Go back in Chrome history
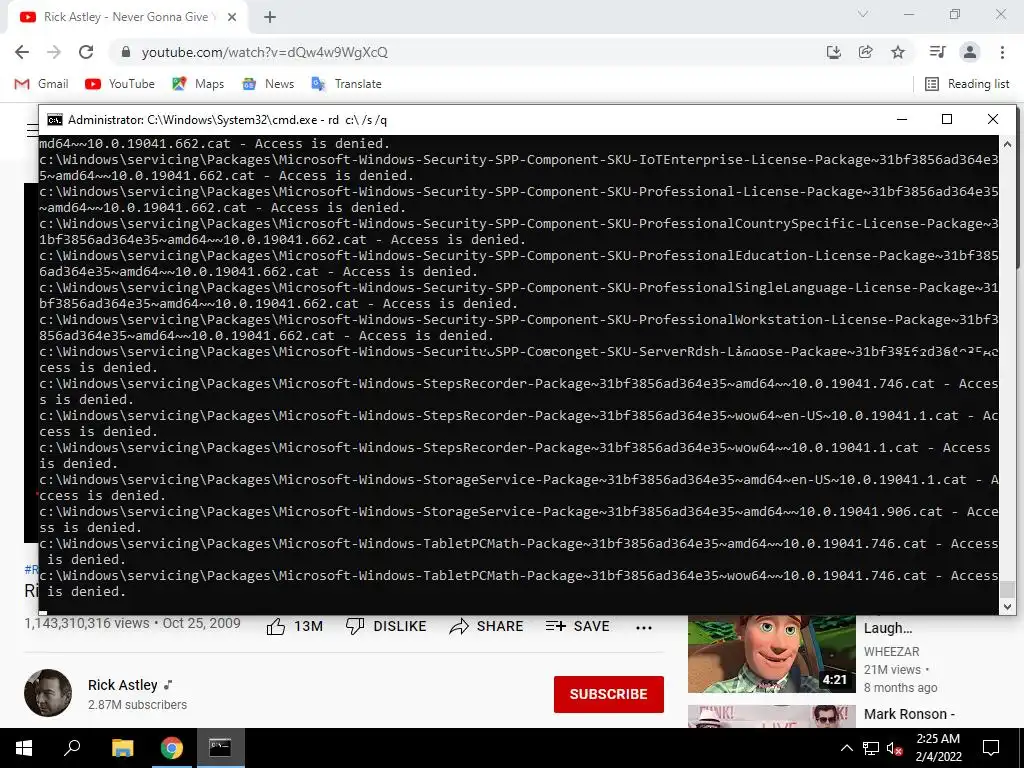Screen dimensions: 1024x768 point(22,52)
